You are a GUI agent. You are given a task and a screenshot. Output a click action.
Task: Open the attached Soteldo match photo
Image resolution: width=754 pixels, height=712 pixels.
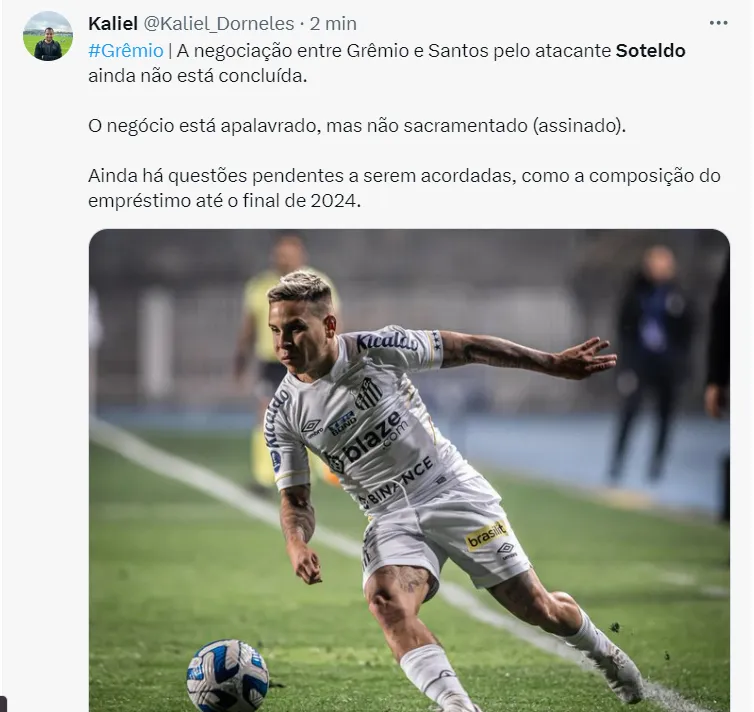tap(409, 470)
